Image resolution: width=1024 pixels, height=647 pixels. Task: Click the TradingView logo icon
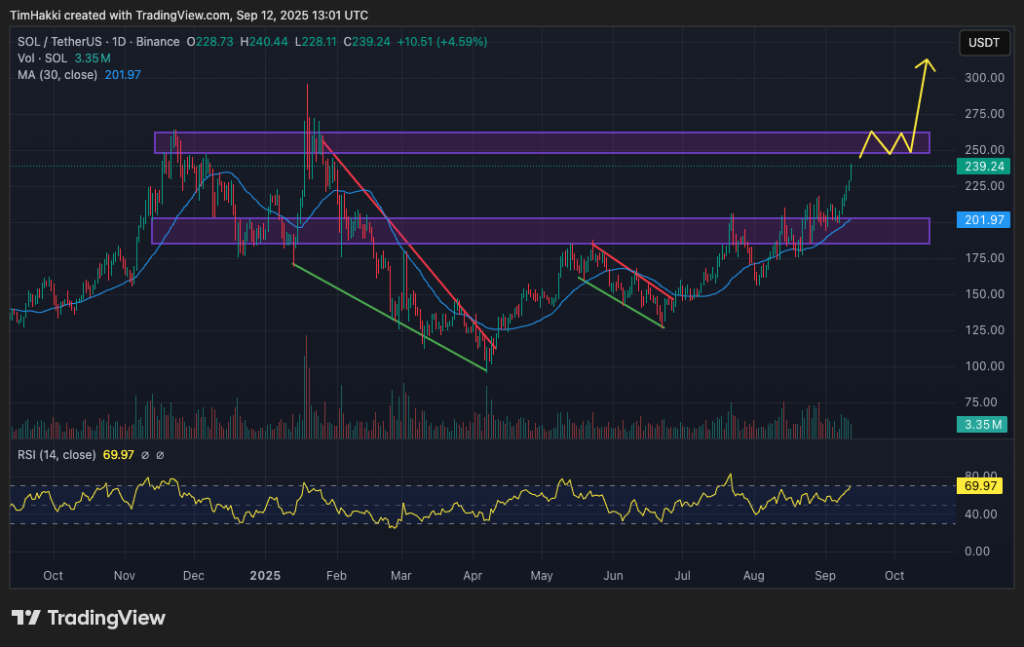(26, 617)
